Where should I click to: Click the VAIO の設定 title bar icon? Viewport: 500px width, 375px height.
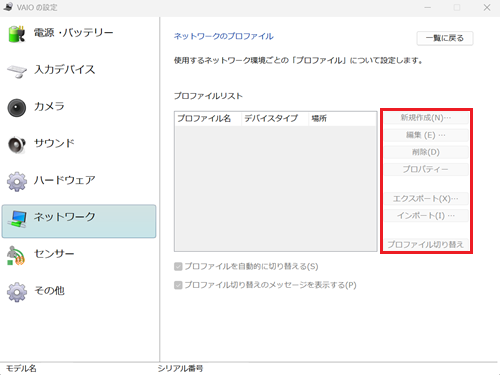(x=8, y=7)
